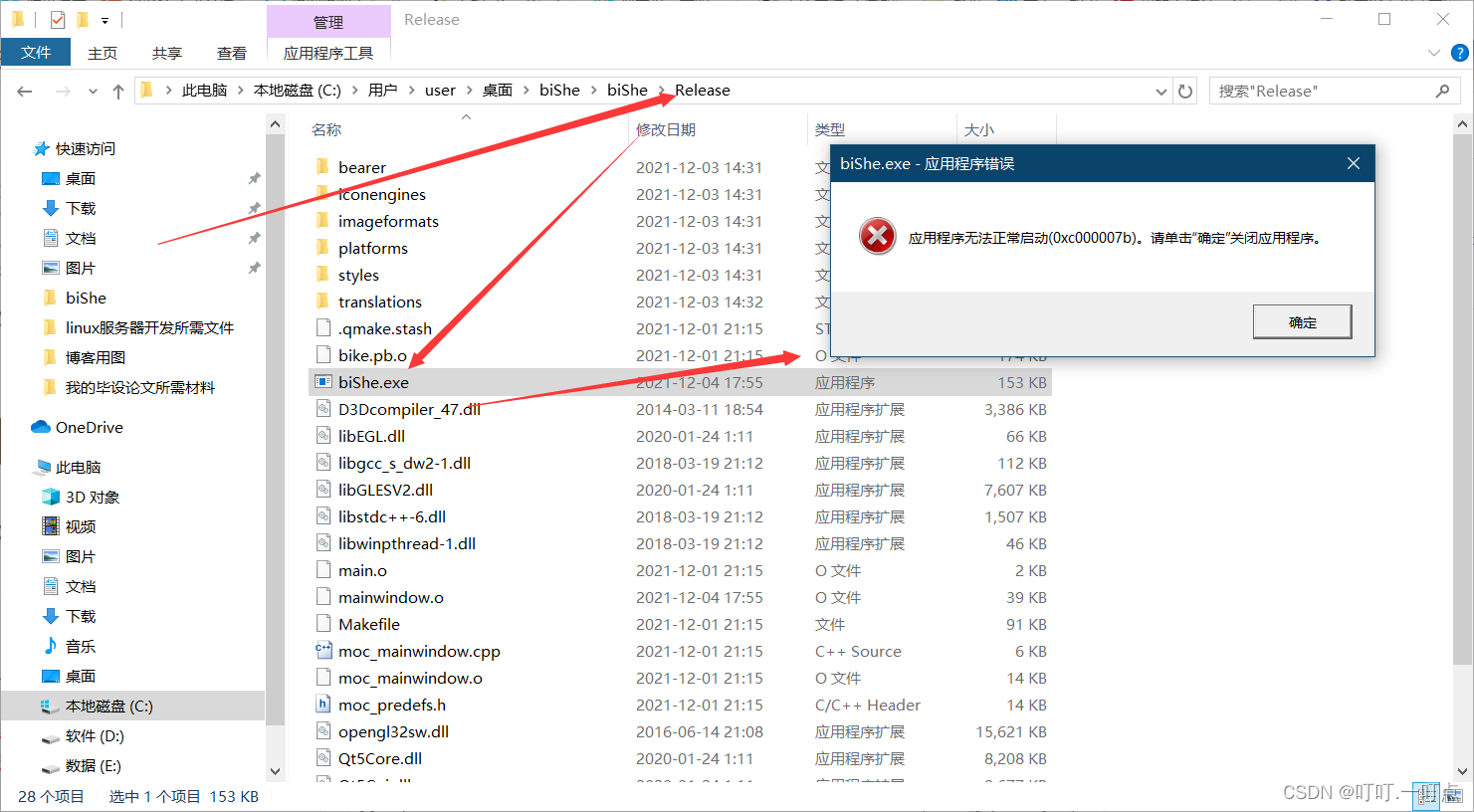
Task: Select the libwinpthread-1.dll file icon
Action: pos(322,543)
